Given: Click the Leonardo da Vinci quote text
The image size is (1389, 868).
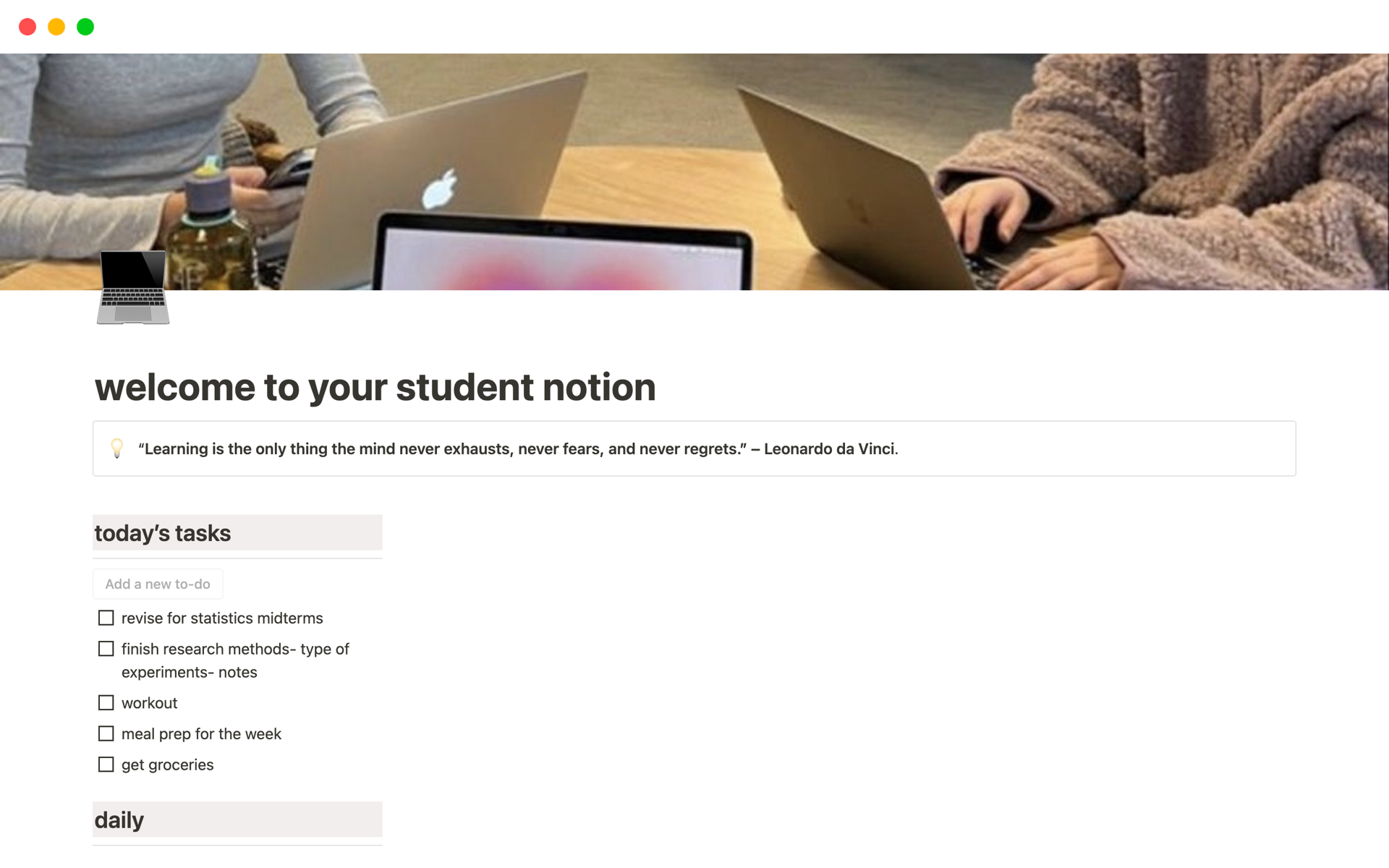Looking at the screenshot, I should coord(518,449).
